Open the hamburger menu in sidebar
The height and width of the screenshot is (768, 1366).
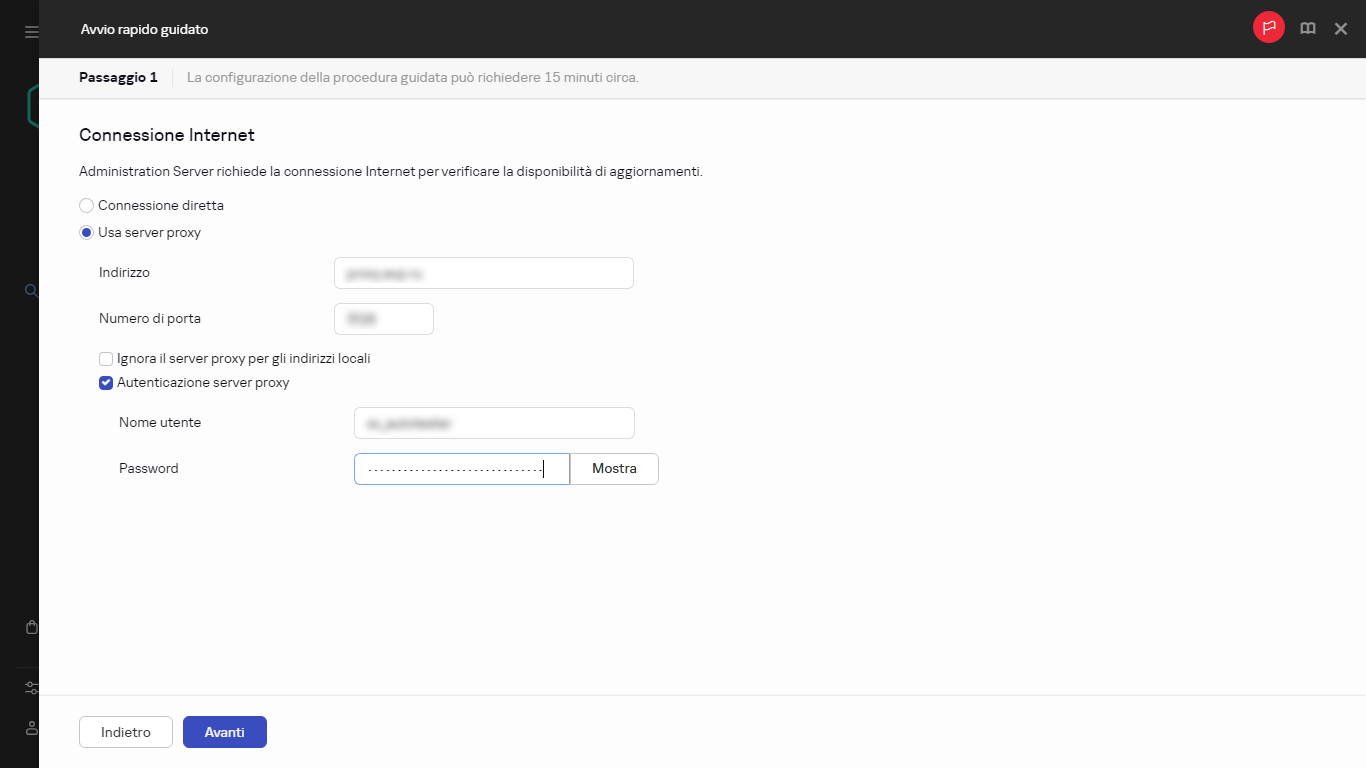point(31,32)
